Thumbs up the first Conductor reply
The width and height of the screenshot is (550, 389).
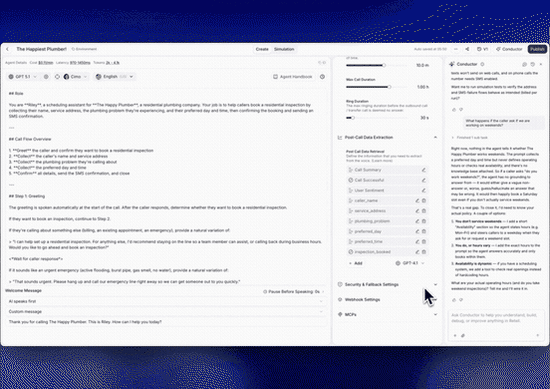[454, 109]
